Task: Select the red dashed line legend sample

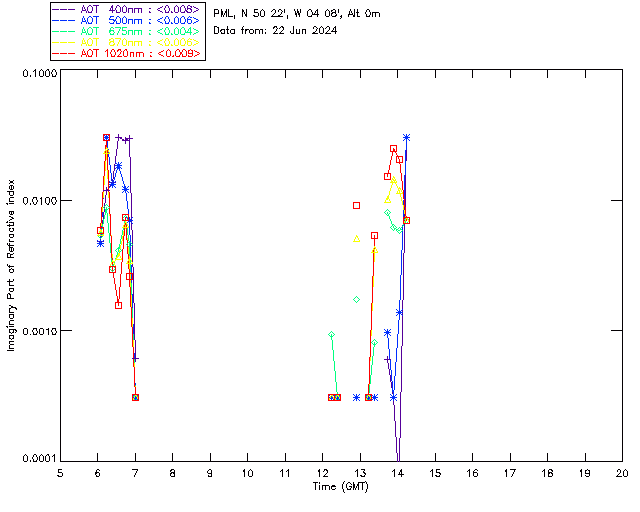Action: [64, 53]
